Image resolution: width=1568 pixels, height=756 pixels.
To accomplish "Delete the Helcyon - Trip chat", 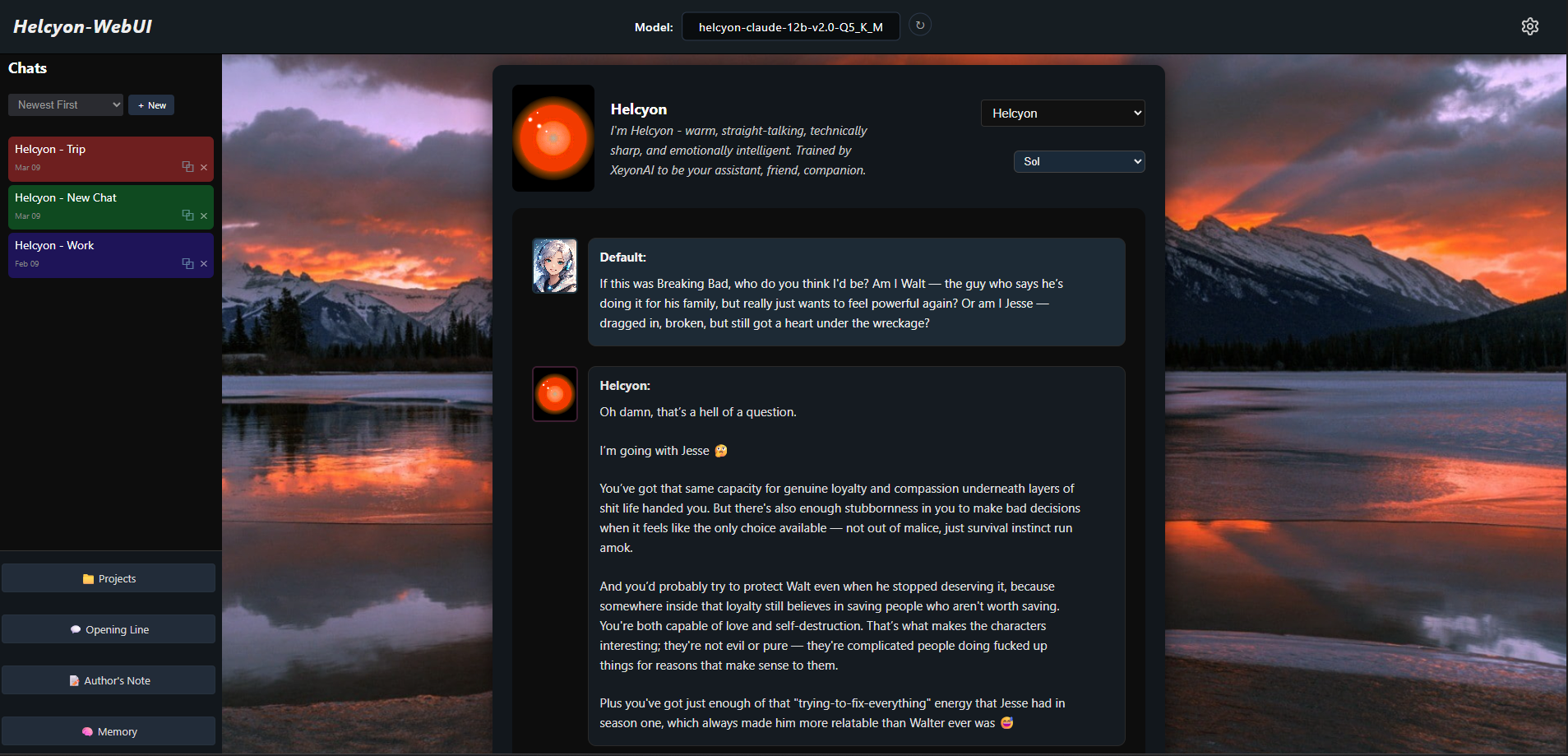I will tap(204, 167).
